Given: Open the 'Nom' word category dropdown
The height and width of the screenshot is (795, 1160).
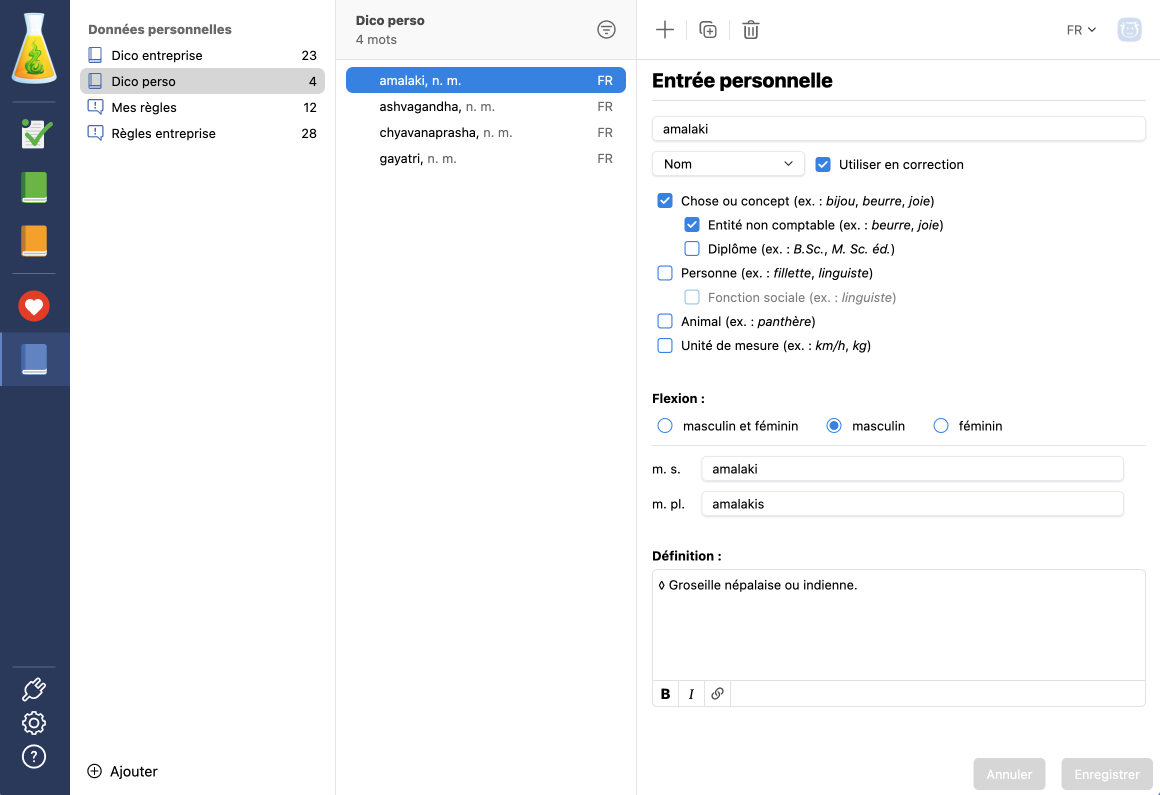Looking at the screenshot, I should [728, 164].
